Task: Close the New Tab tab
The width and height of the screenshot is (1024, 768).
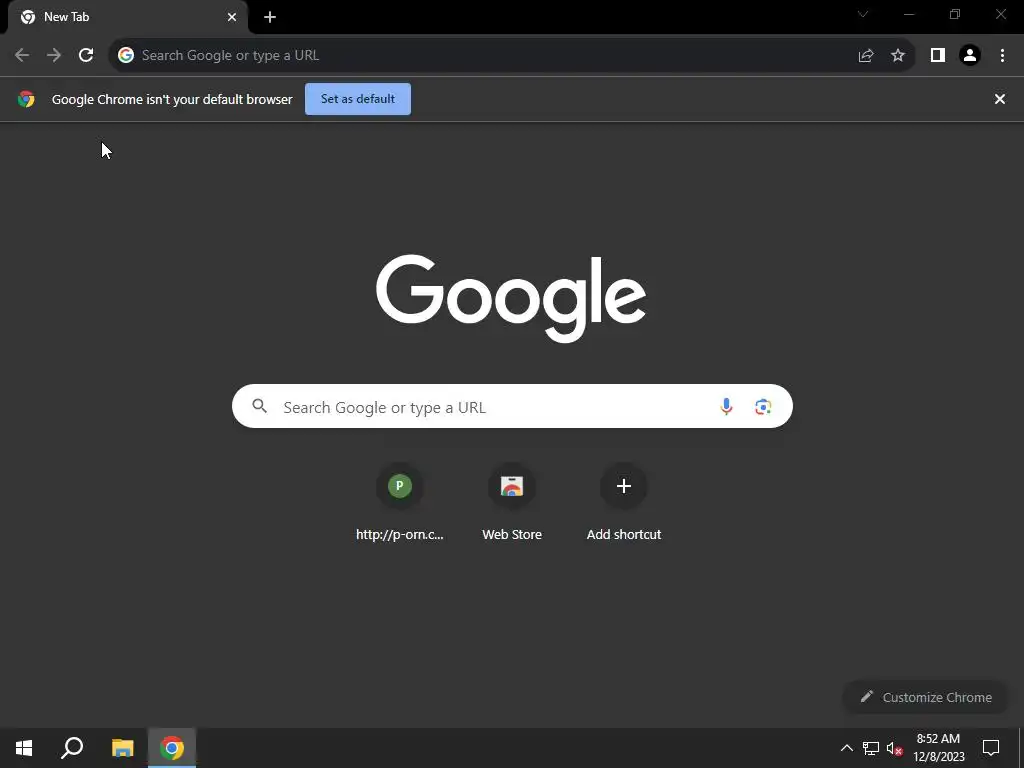Action: click(x=232, y=17)
